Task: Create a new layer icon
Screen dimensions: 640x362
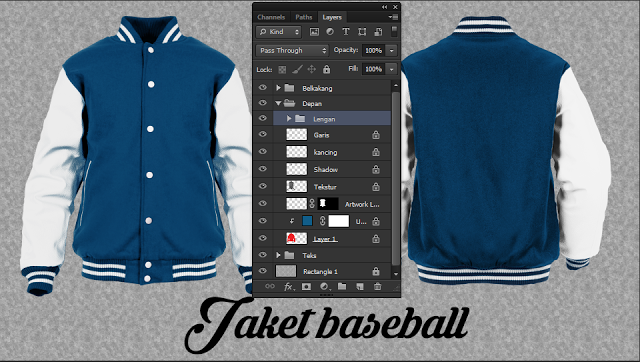Action: click(x=360, y=286)
